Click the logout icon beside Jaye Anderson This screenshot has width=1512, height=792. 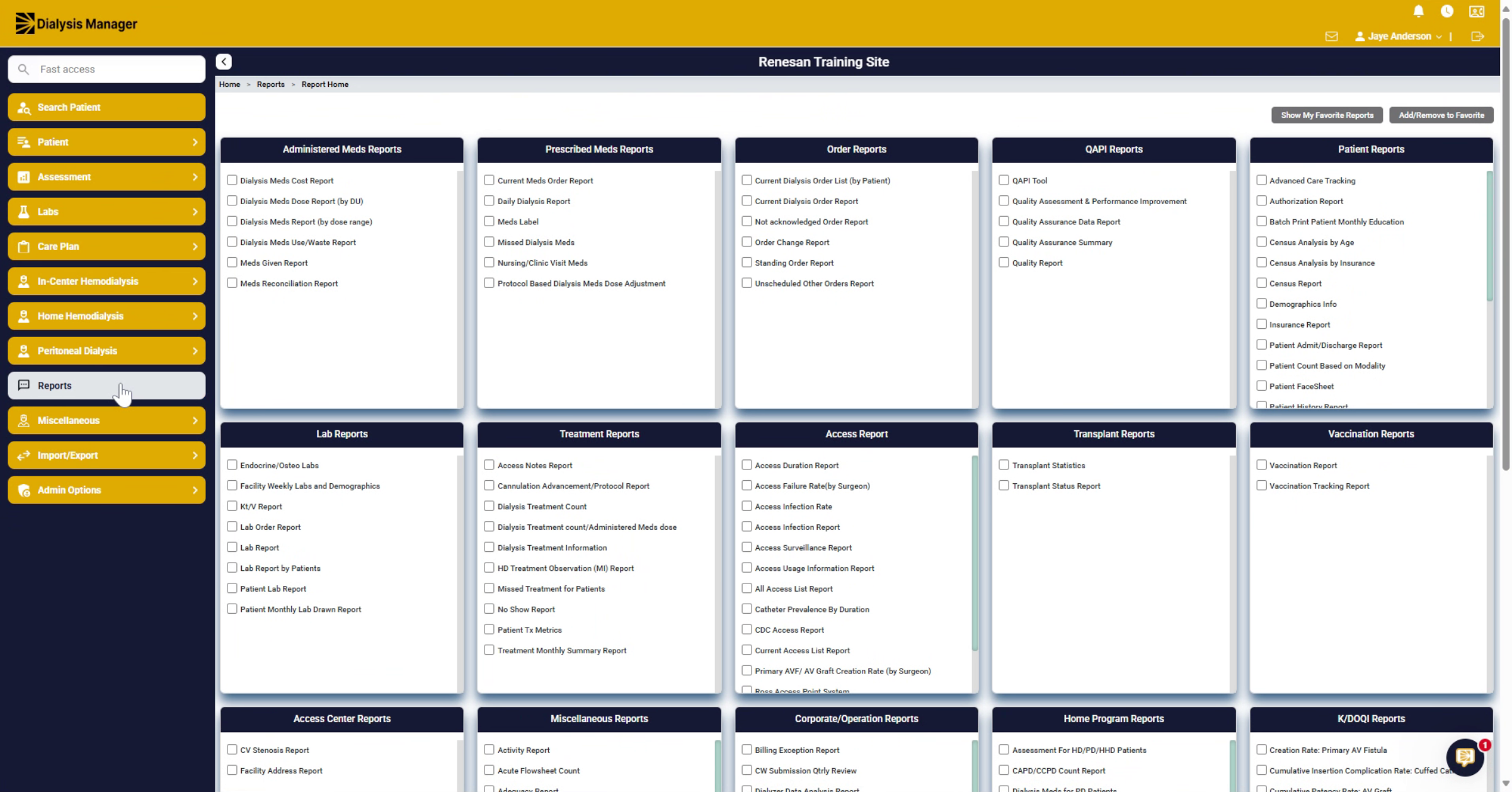[1477, 37]
